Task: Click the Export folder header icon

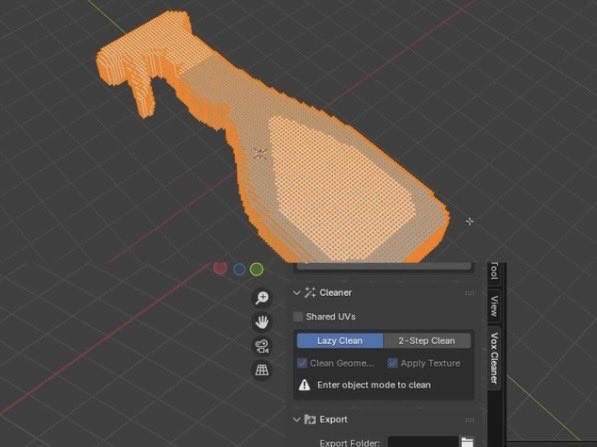Action: (310, 420)
